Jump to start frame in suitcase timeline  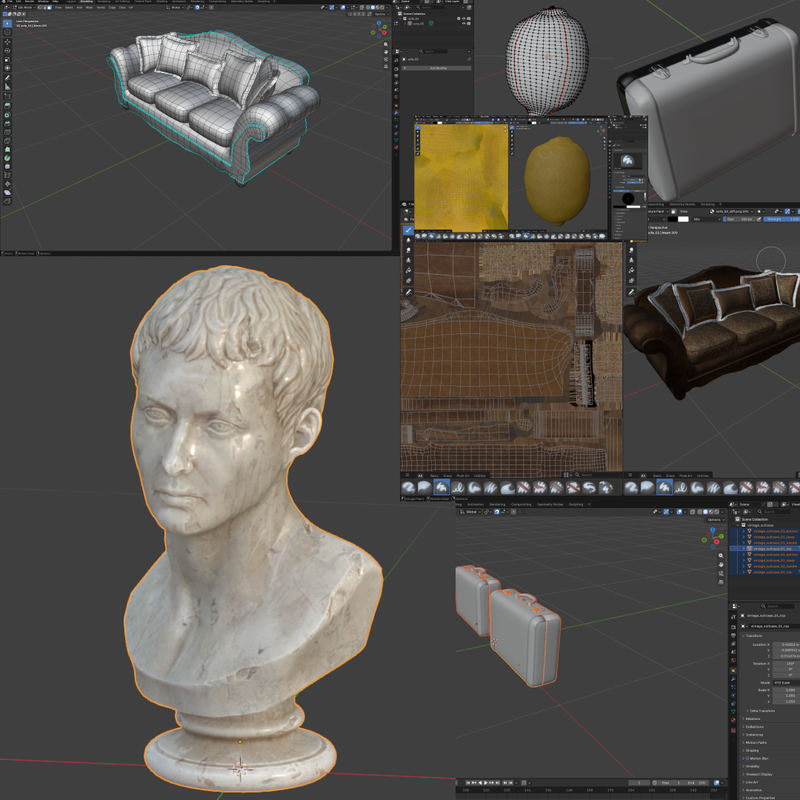click(468, 783)
